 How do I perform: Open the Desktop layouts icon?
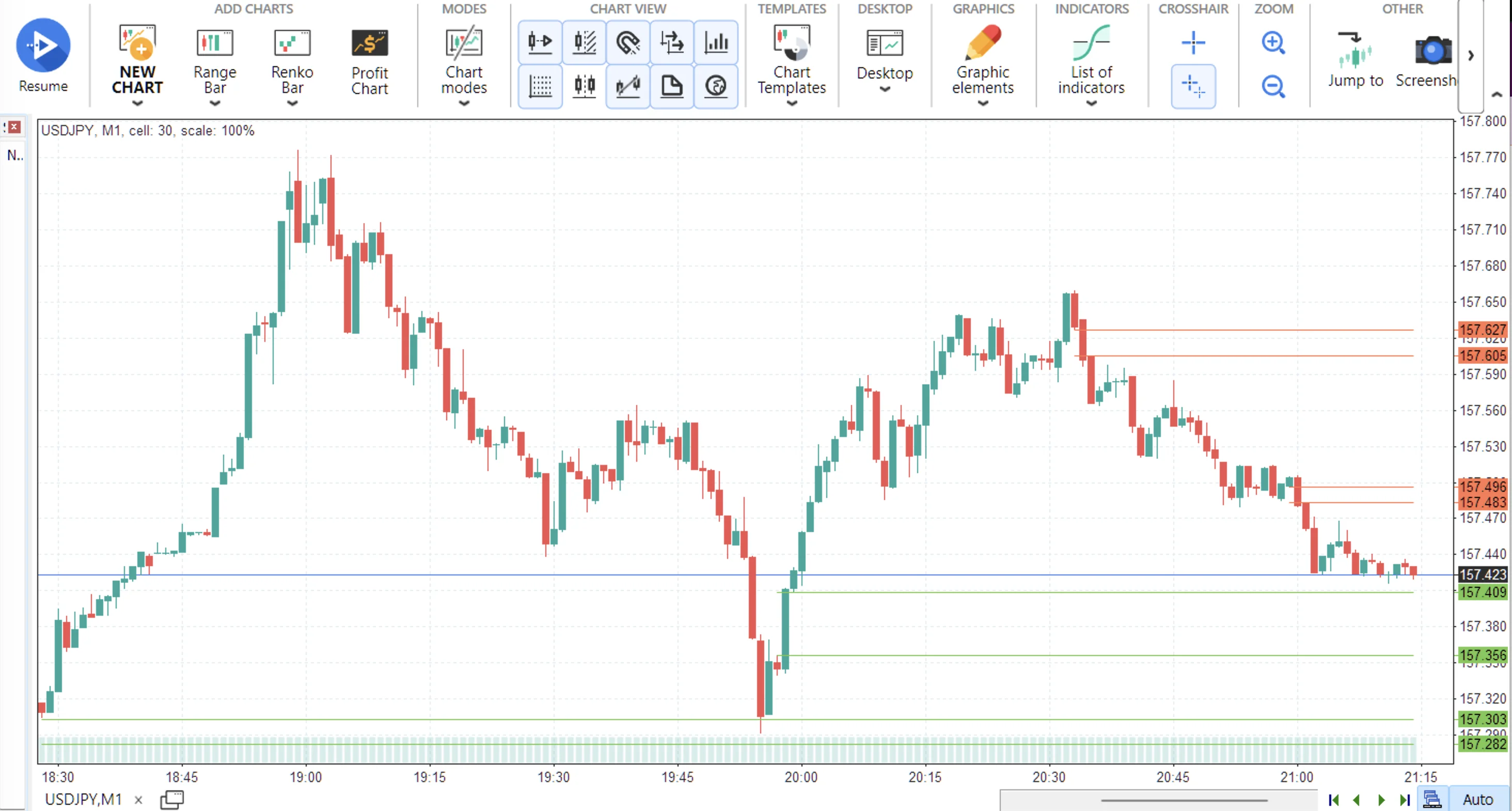tap(885, 43)
